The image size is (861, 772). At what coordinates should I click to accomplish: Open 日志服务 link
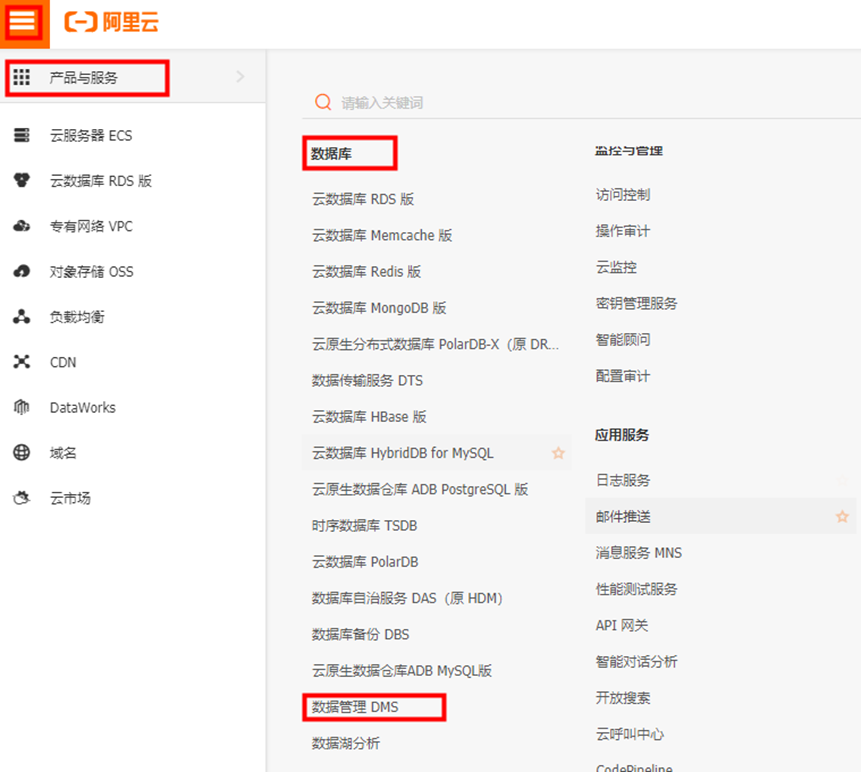(x=623, y=480)
